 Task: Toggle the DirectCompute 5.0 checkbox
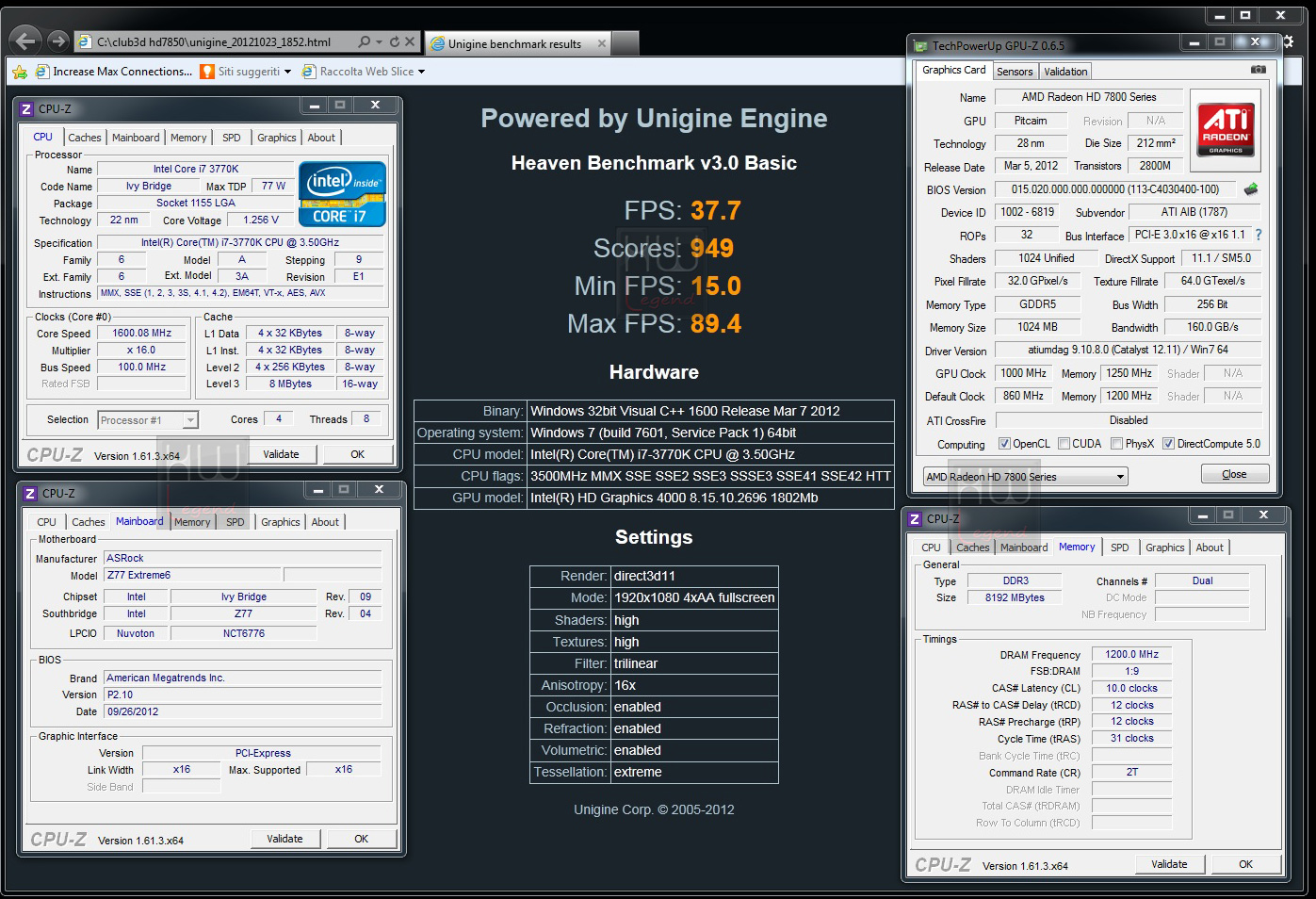pos(1168,444)
